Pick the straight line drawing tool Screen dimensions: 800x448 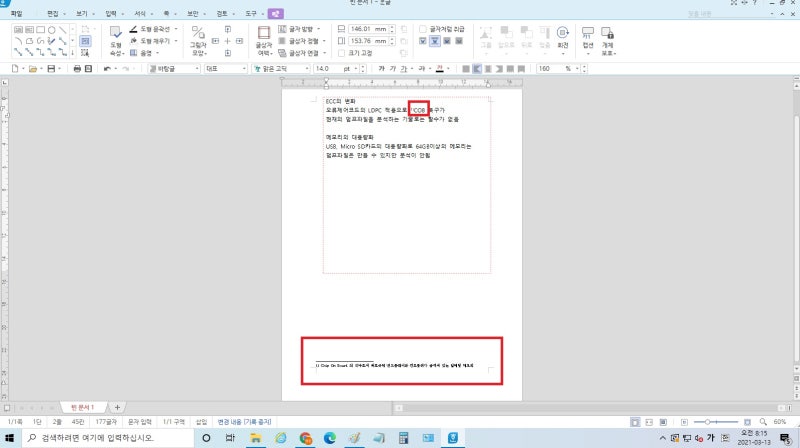pyautogui.click(x=62, y=30)
